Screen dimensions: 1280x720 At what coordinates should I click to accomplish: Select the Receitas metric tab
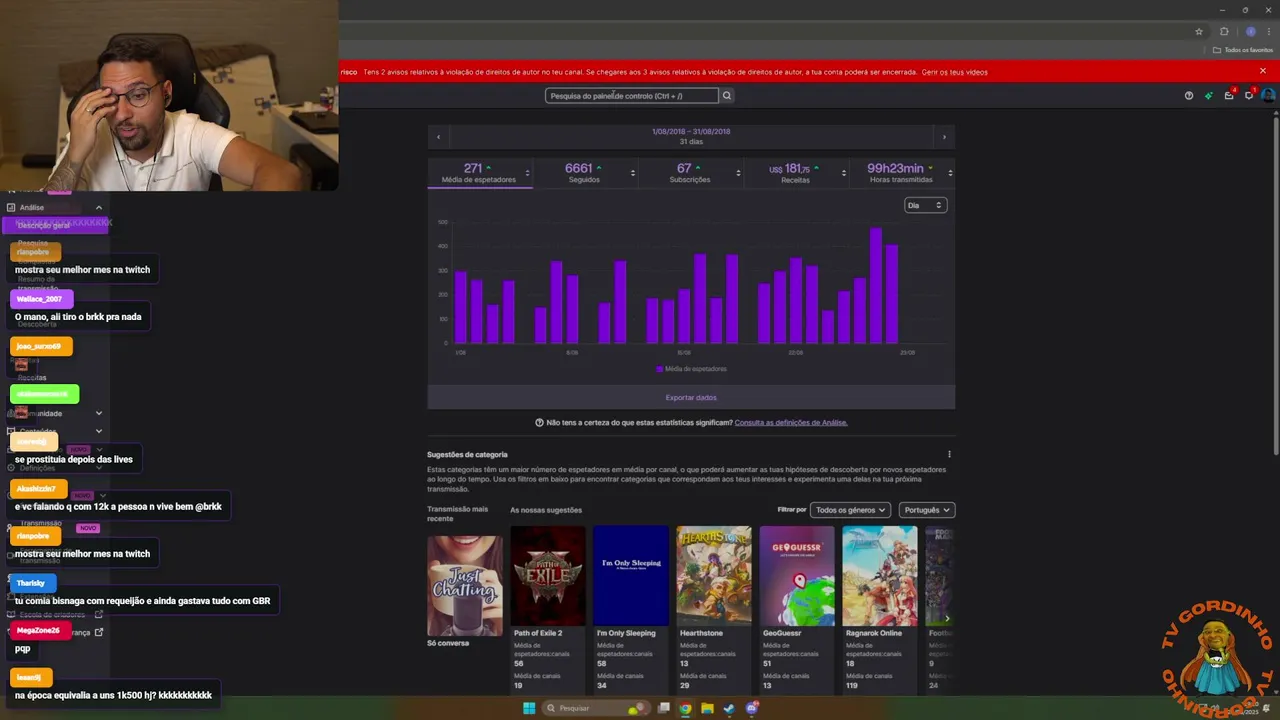tap(795, 173)
